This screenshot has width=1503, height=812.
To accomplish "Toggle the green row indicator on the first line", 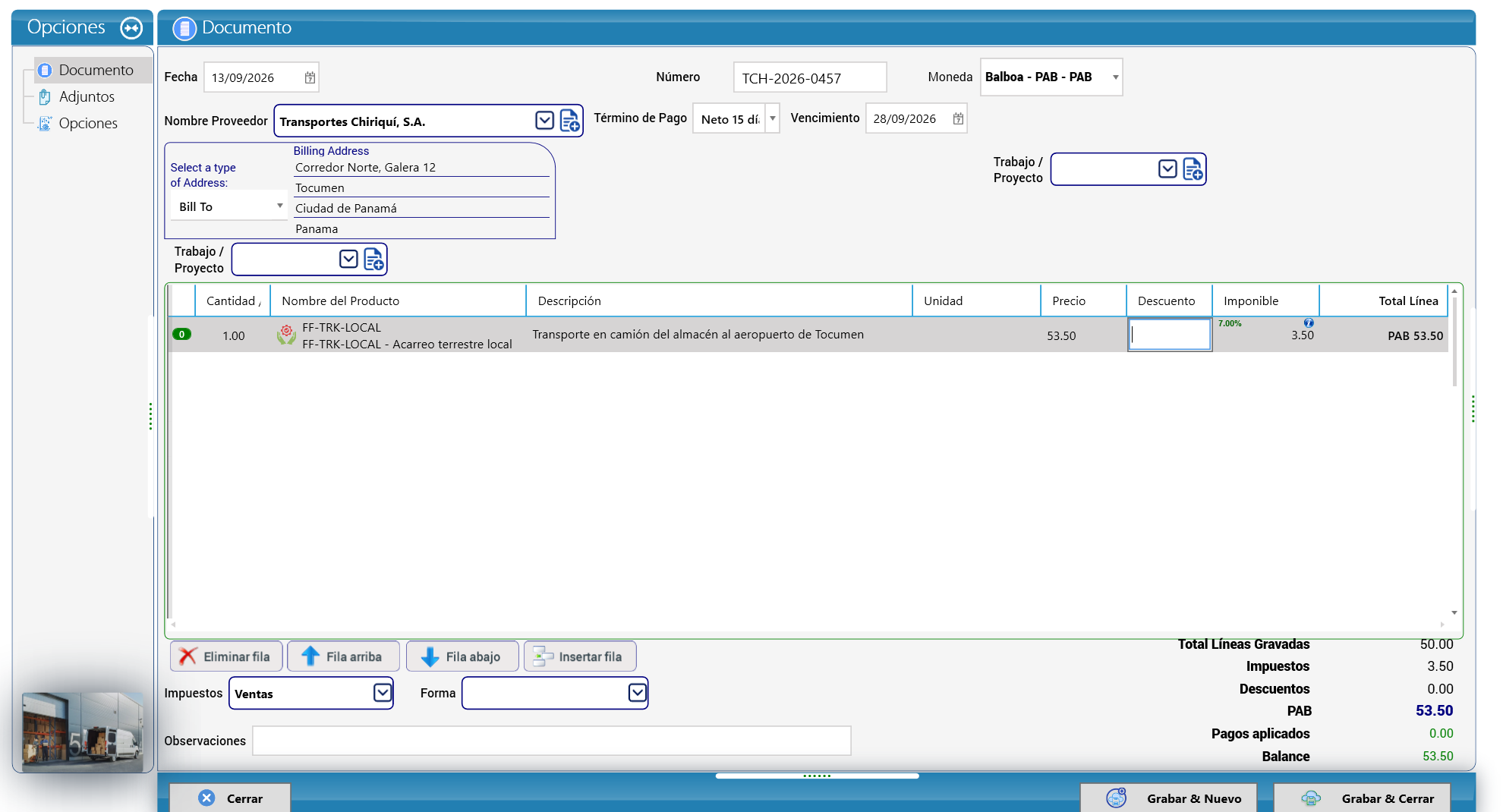I will [x=181, y=334].
